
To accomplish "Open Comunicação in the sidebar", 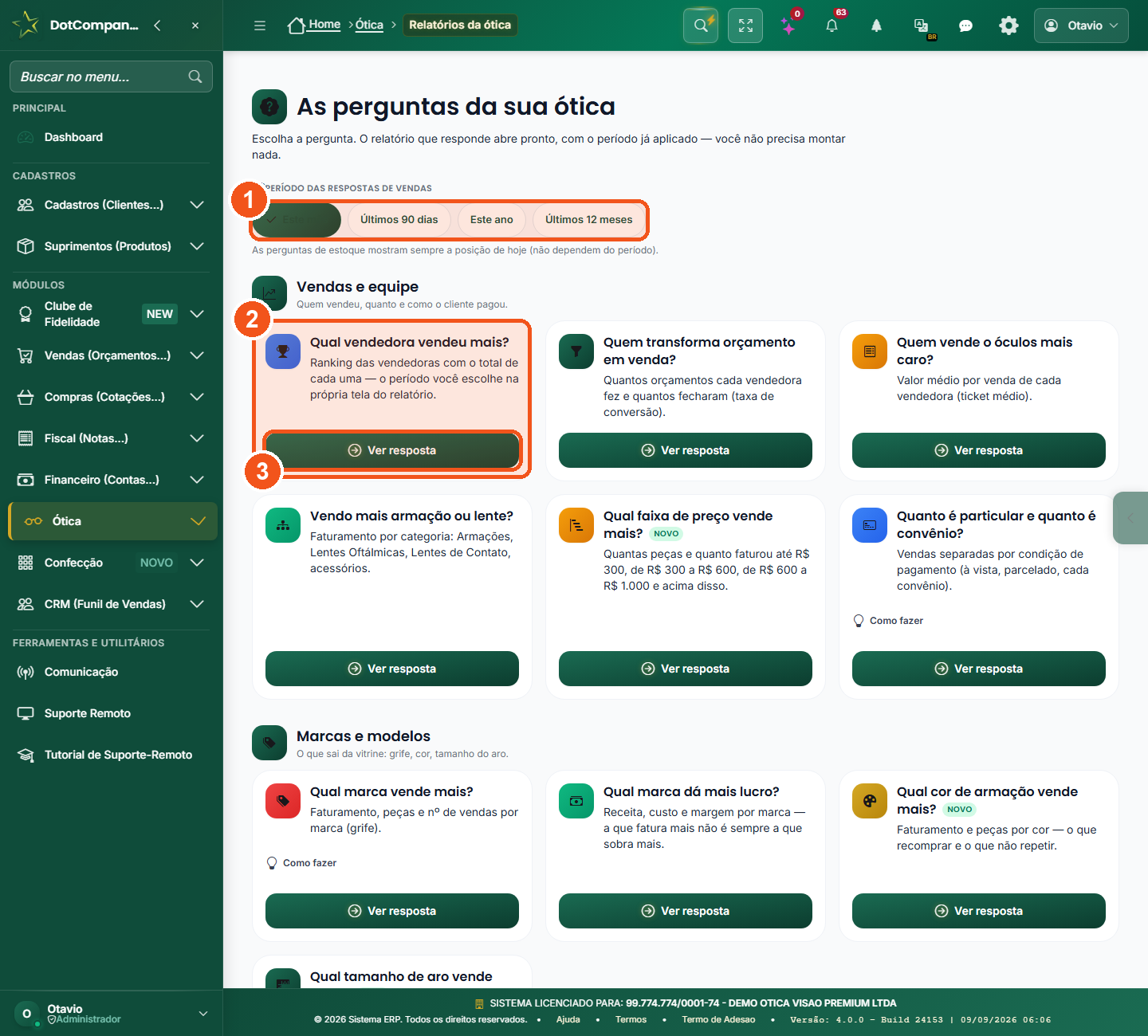I will click(x=112, y=672).
